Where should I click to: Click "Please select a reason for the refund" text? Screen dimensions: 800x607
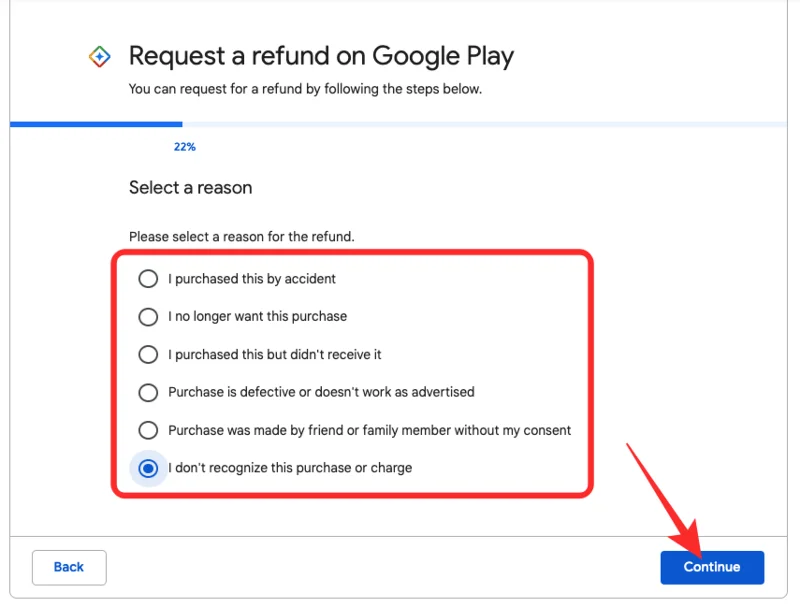[x=241, y=237]
